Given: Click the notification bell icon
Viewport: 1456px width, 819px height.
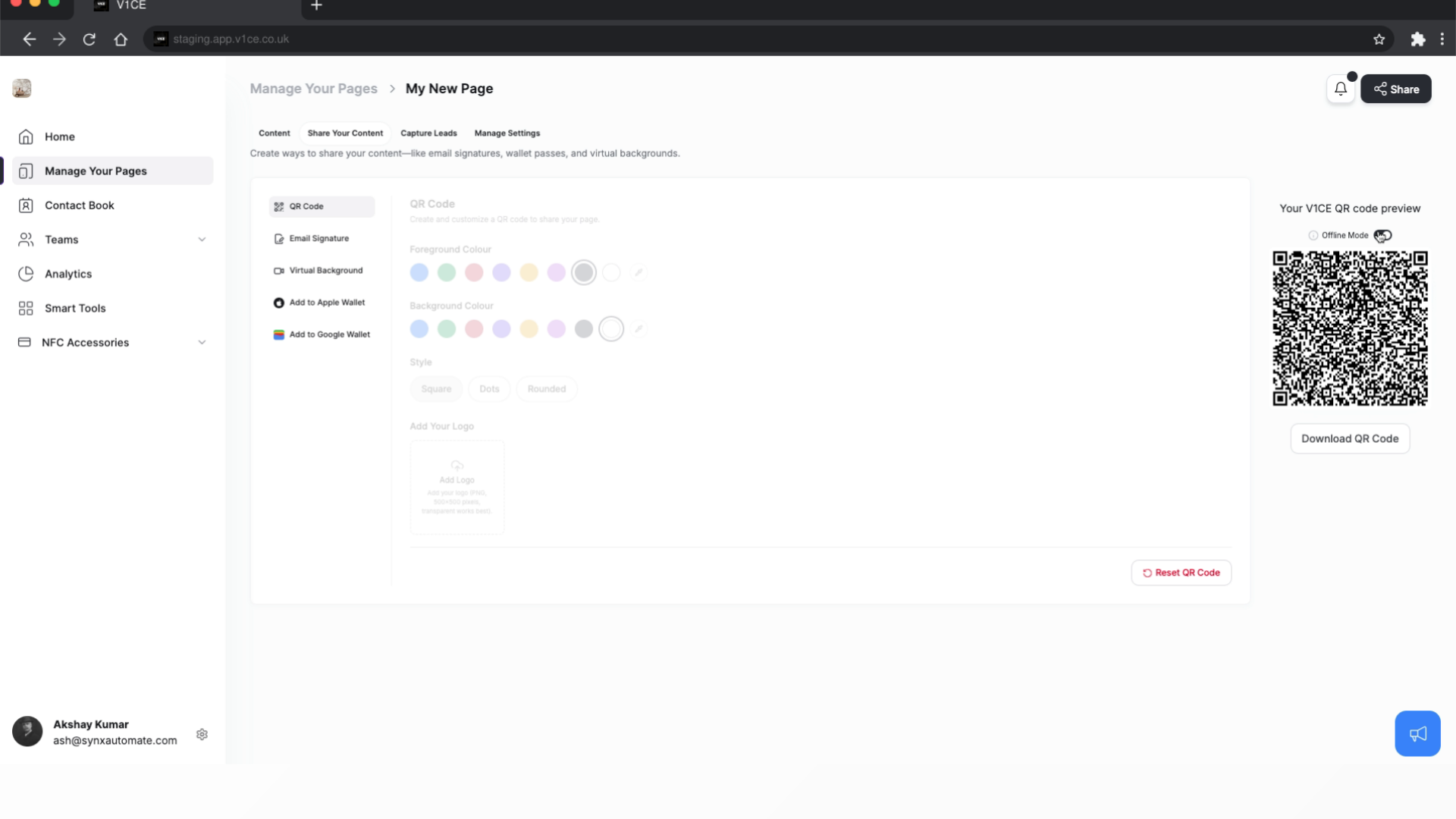Looking at the screenshot, I should [x=1340, y=89].
